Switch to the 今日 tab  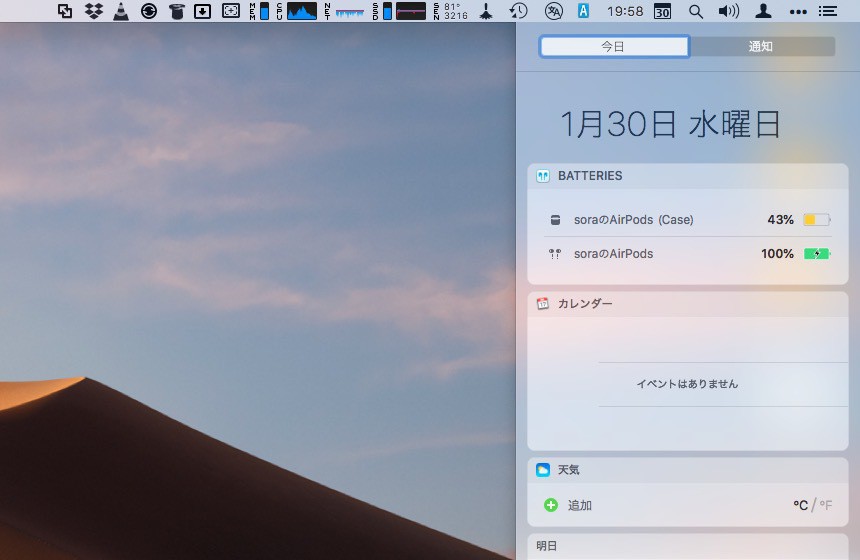tap(614, 47)
